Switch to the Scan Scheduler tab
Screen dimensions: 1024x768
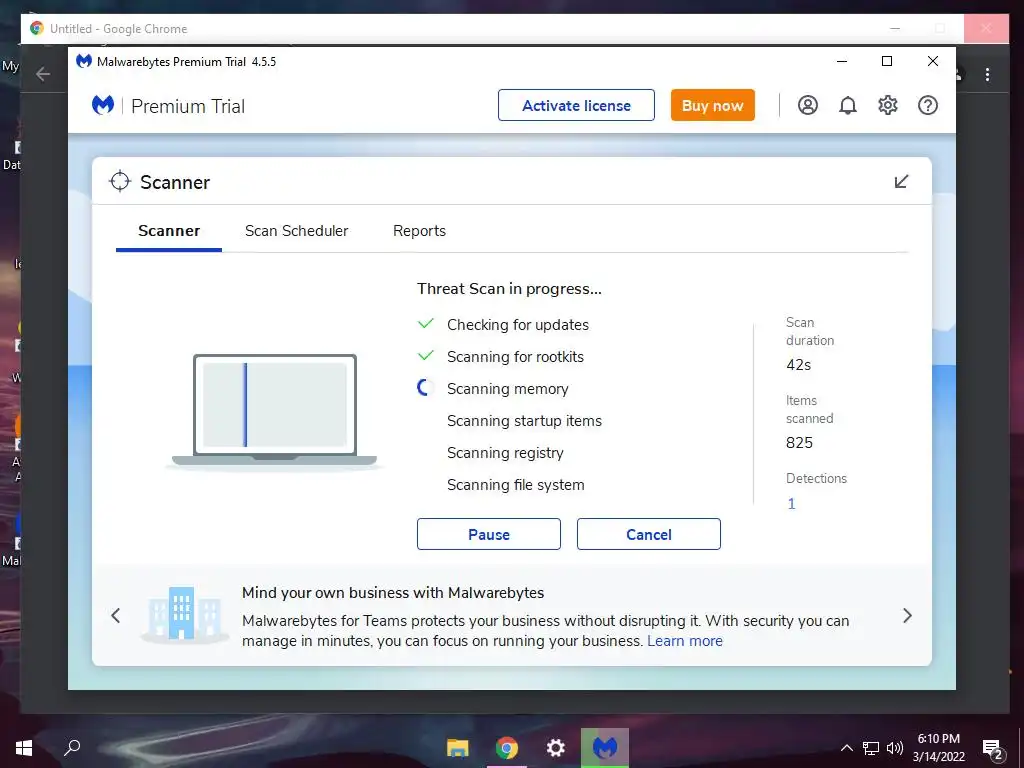pyautogui.click(x=296, y=231)
